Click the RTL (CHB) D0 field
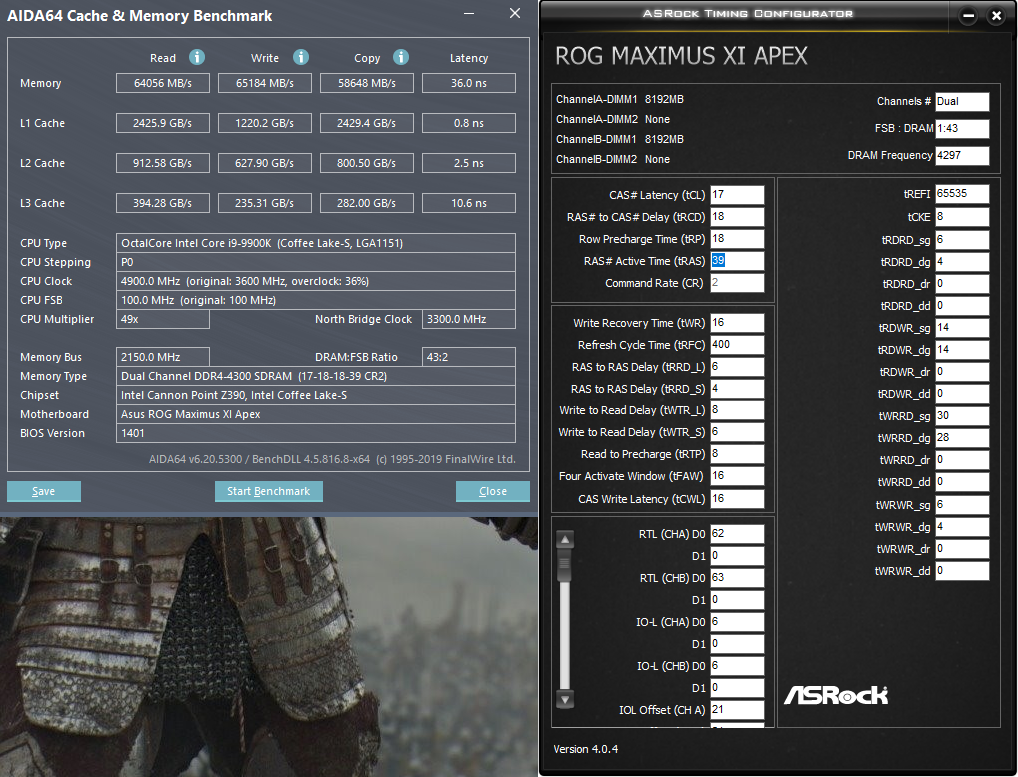 point(738,578)
